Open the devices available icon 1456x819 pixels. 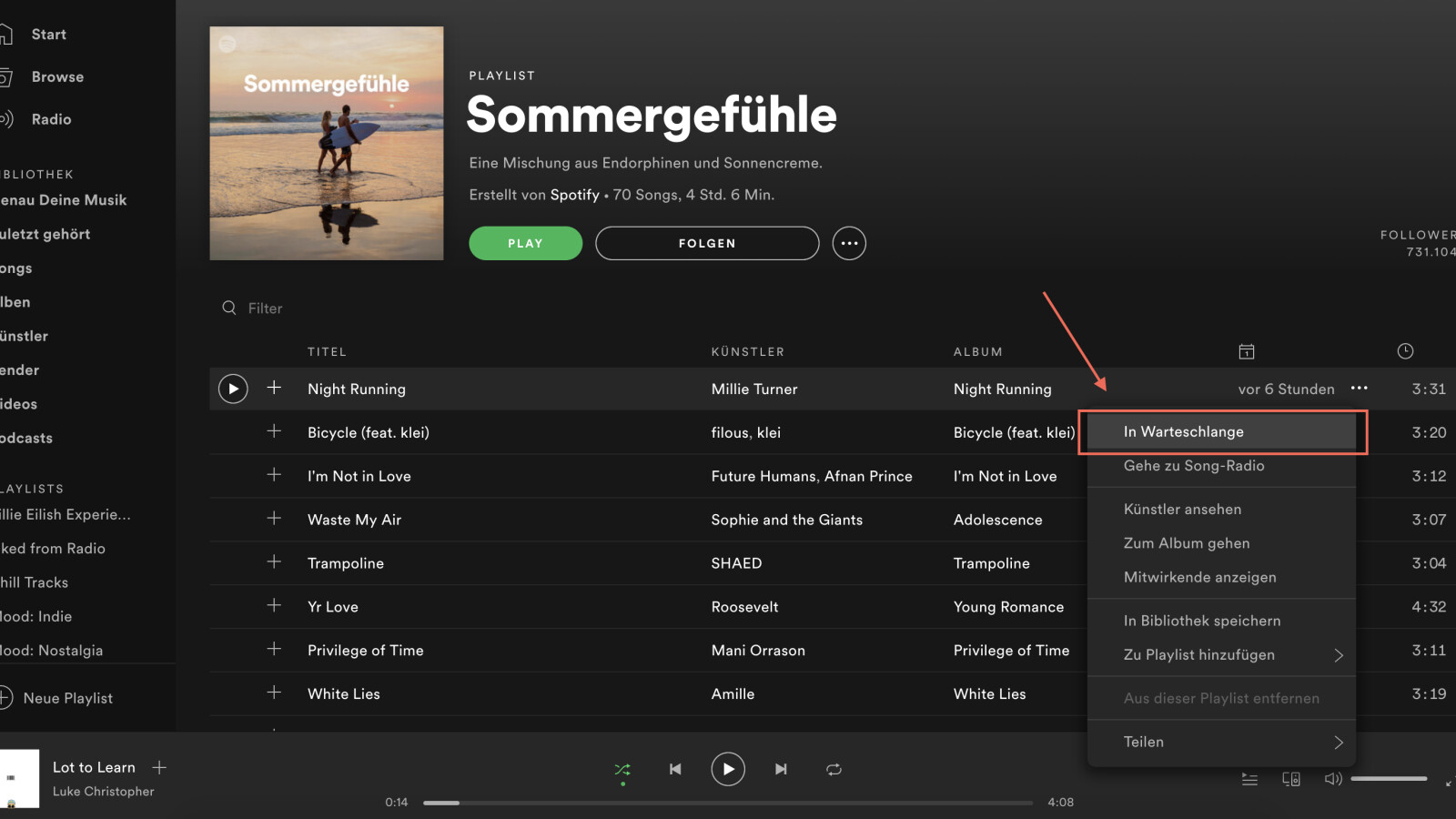click(x=1291, y=779)
